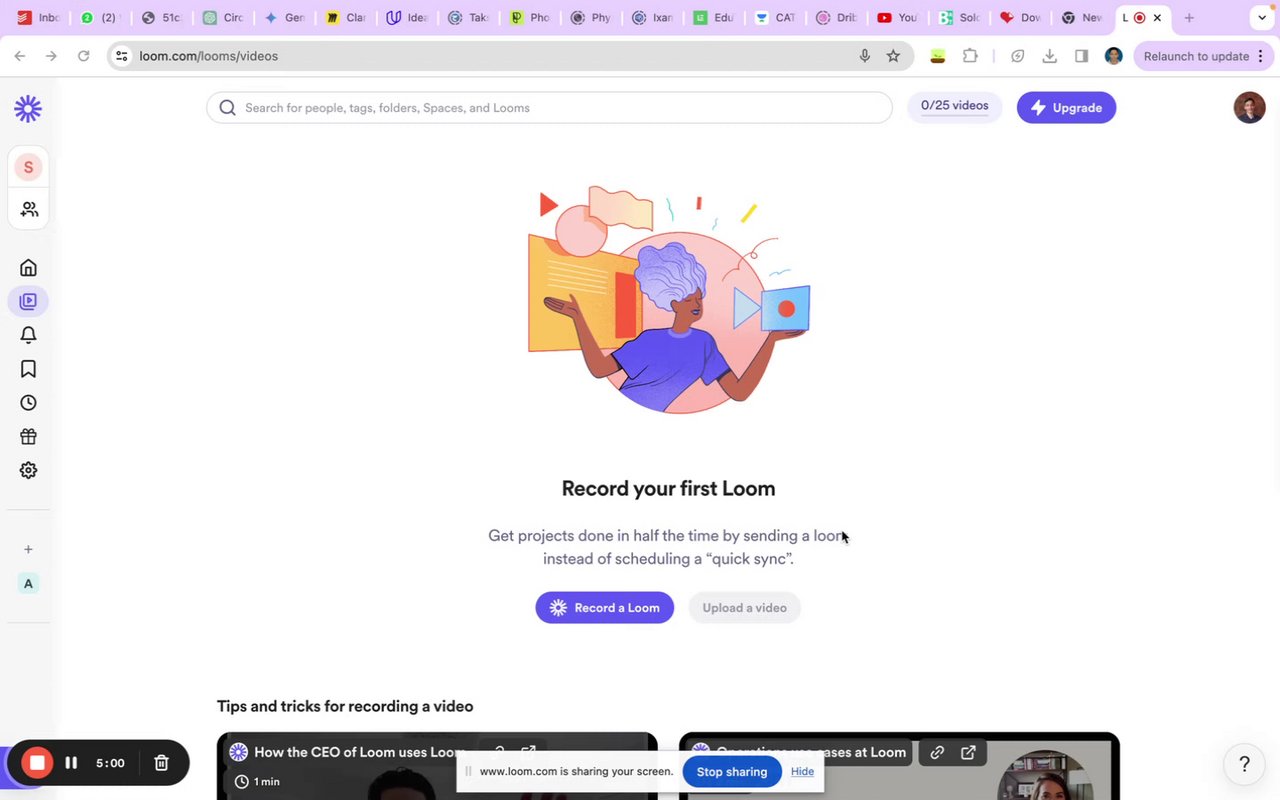Go forward in browser history

pos(51,56)
